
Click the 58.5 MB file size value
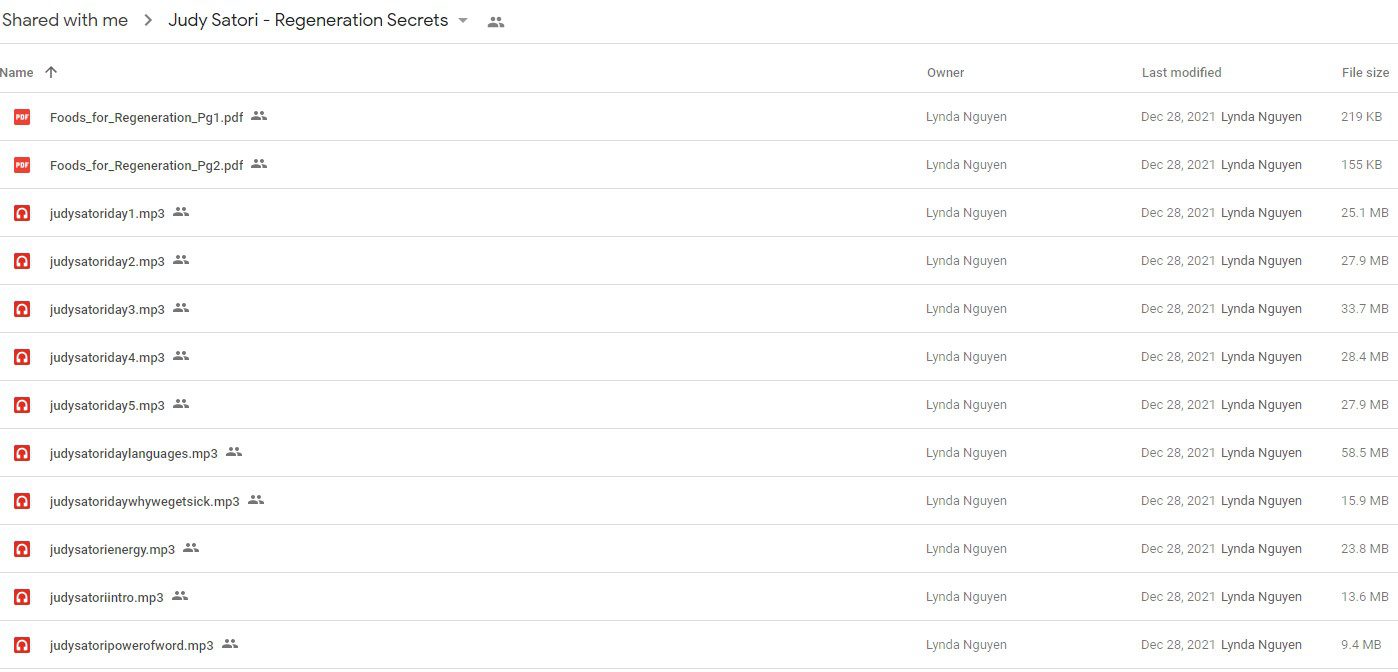[x=1365, y=453]
